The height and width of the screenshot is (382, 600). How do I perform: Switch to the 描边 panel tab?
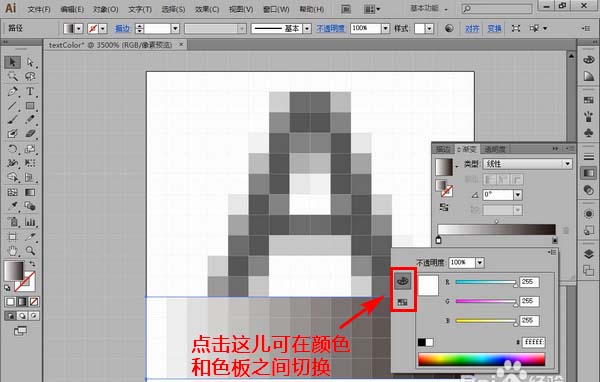pos(443,149)
